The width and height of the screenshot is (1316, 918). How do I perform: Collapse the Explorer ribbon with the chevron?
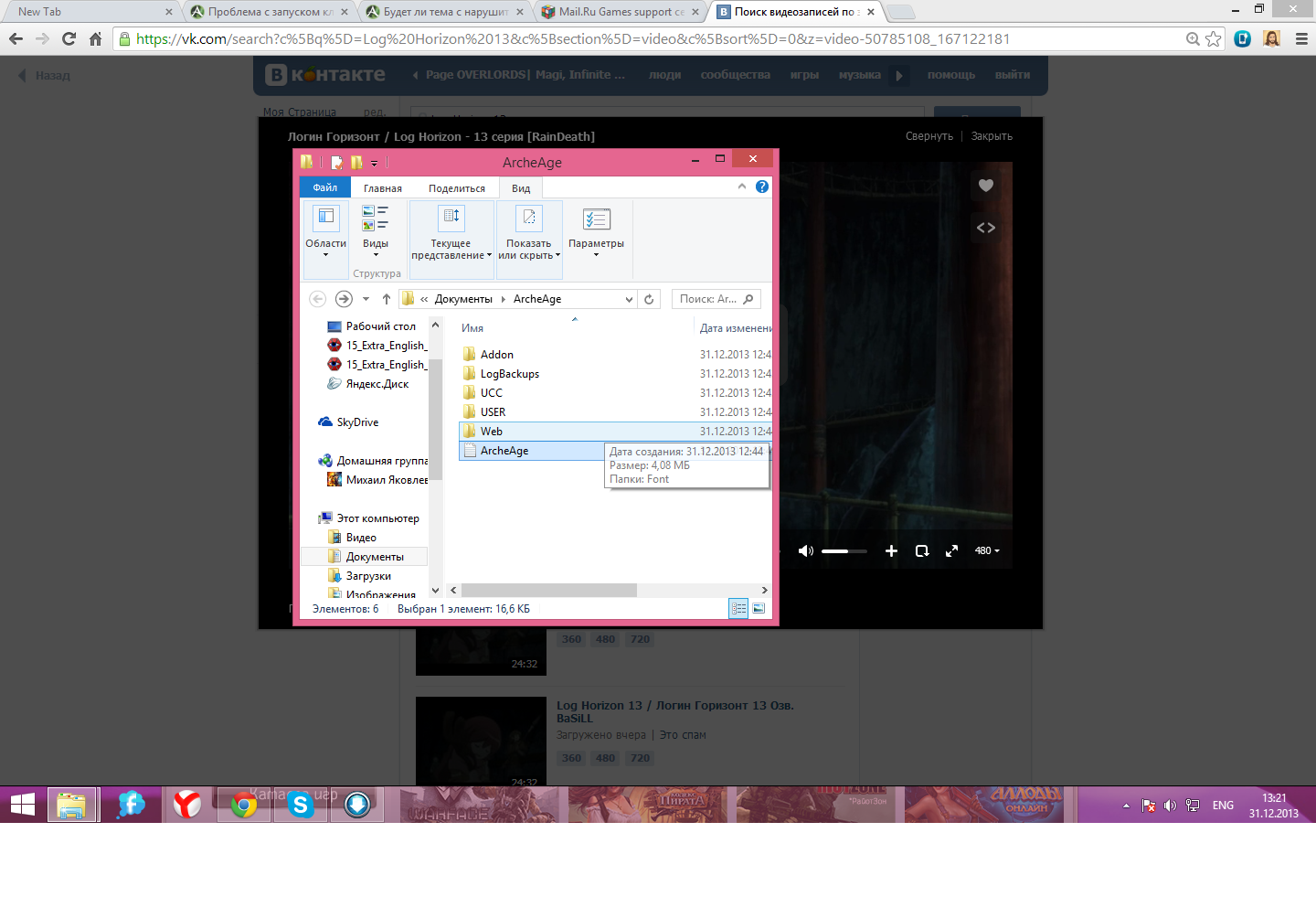click(742, 187)
